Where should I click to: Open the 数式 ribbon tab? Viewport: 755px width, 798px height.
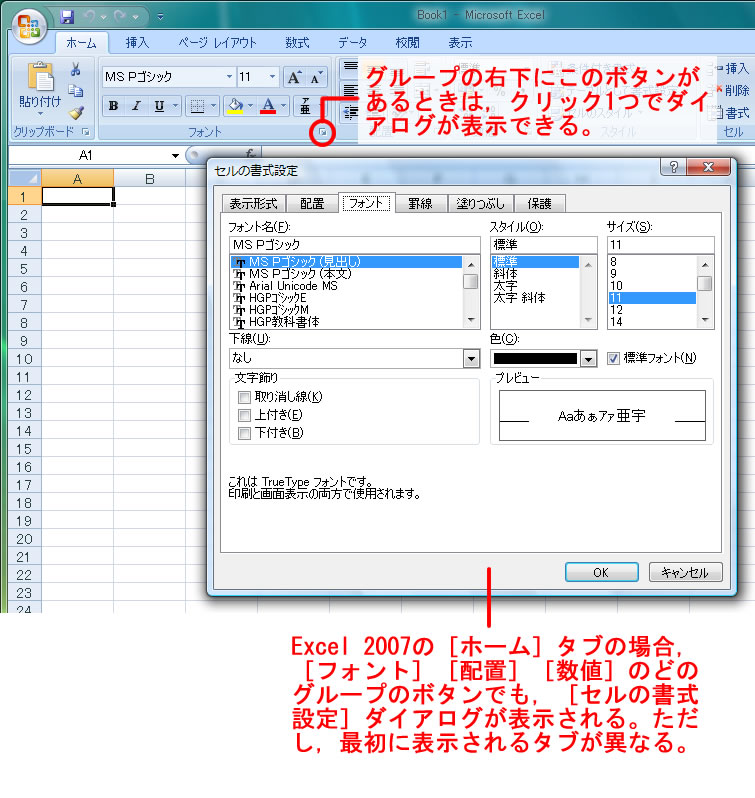[x=298, y=43]
